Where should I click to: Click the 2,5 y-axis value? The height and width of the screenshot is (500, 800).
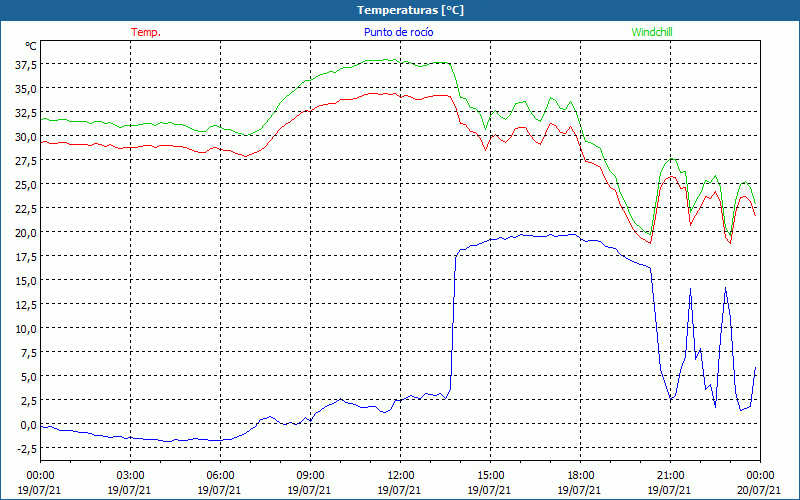coord(29,400)
